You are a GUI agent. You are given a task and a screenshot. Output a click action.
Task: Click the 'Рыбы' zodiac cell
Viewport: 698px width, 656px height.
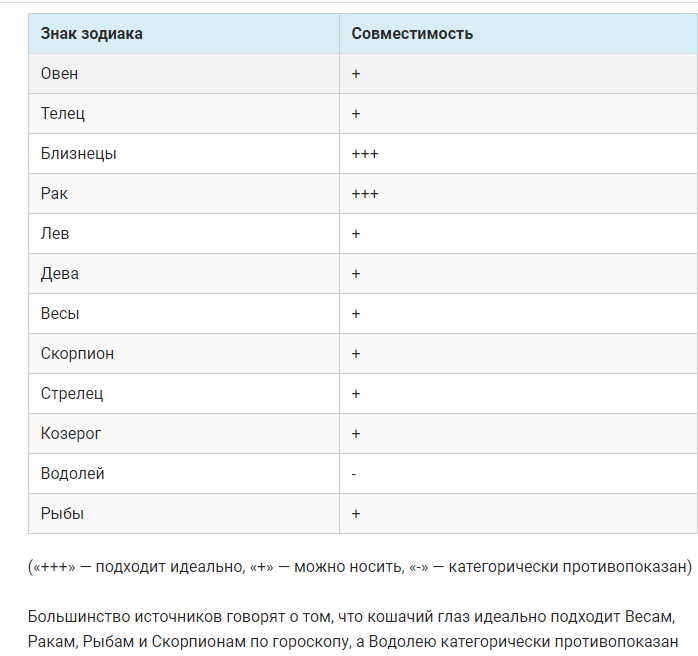63,514
